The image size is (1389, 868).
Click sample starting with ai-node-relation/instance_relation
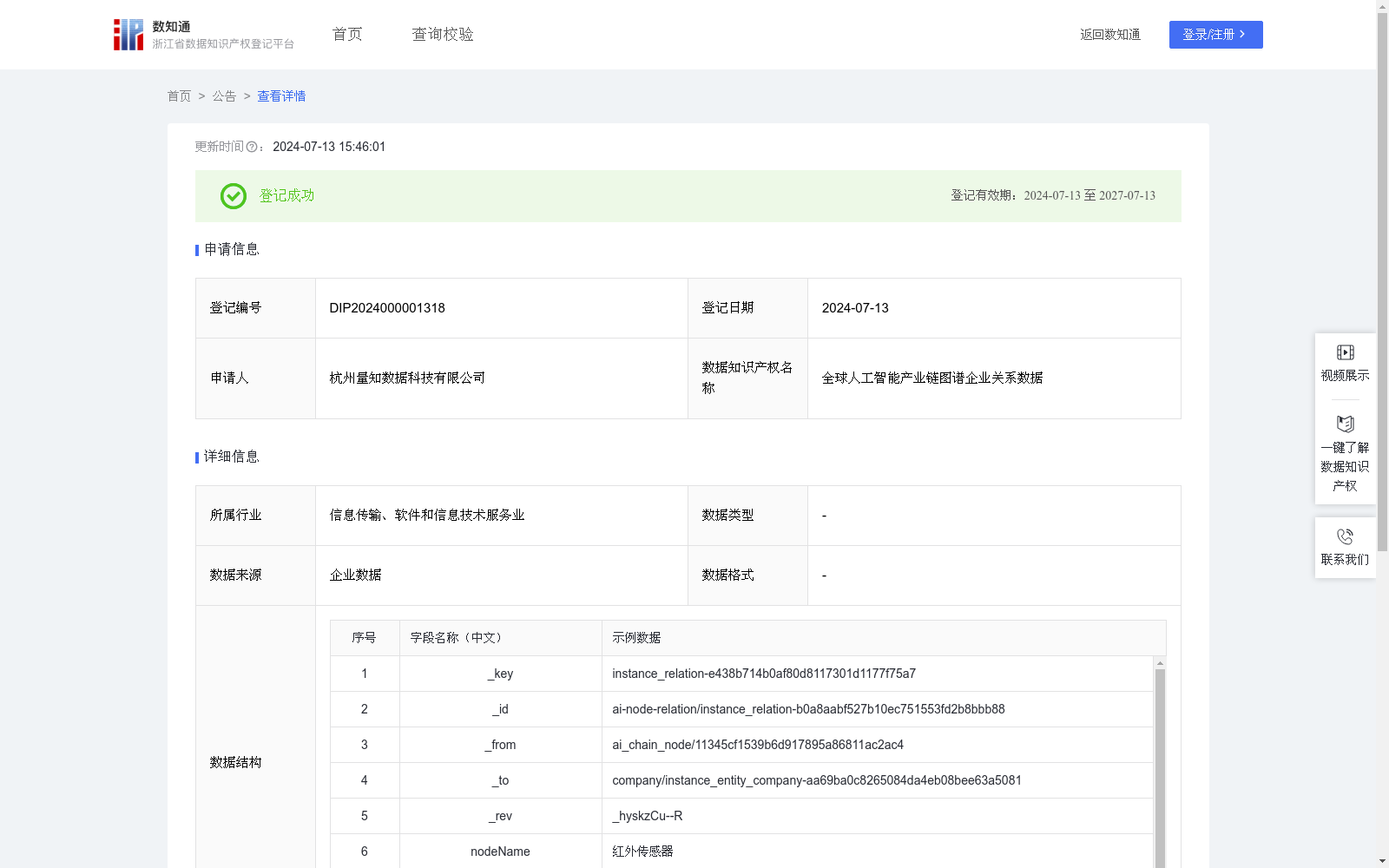click(x=808, y=709)
